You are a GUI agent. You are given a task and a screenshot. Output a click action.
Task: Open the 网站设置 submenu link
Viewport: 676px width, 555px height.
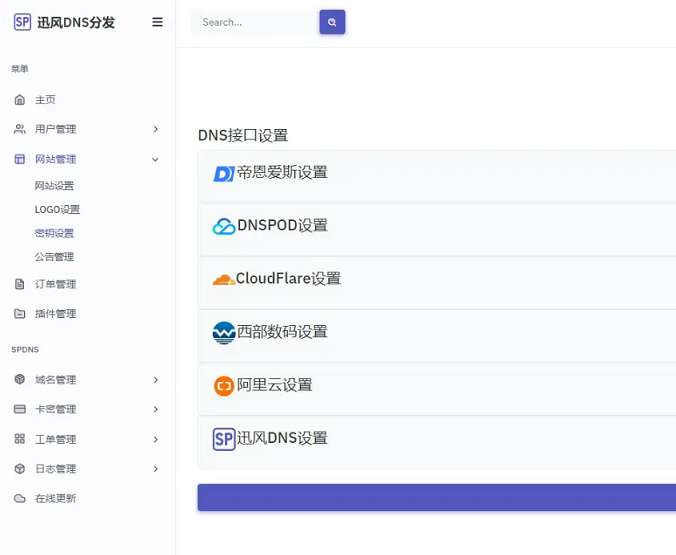54,186
